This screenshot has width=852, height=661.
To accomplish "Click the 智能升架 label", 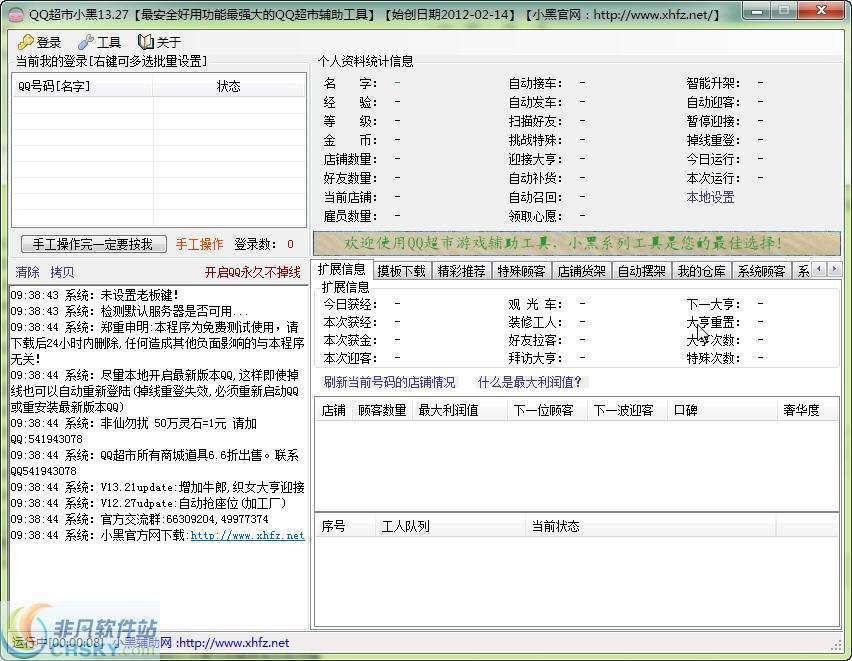I will (x=713, y=83).
